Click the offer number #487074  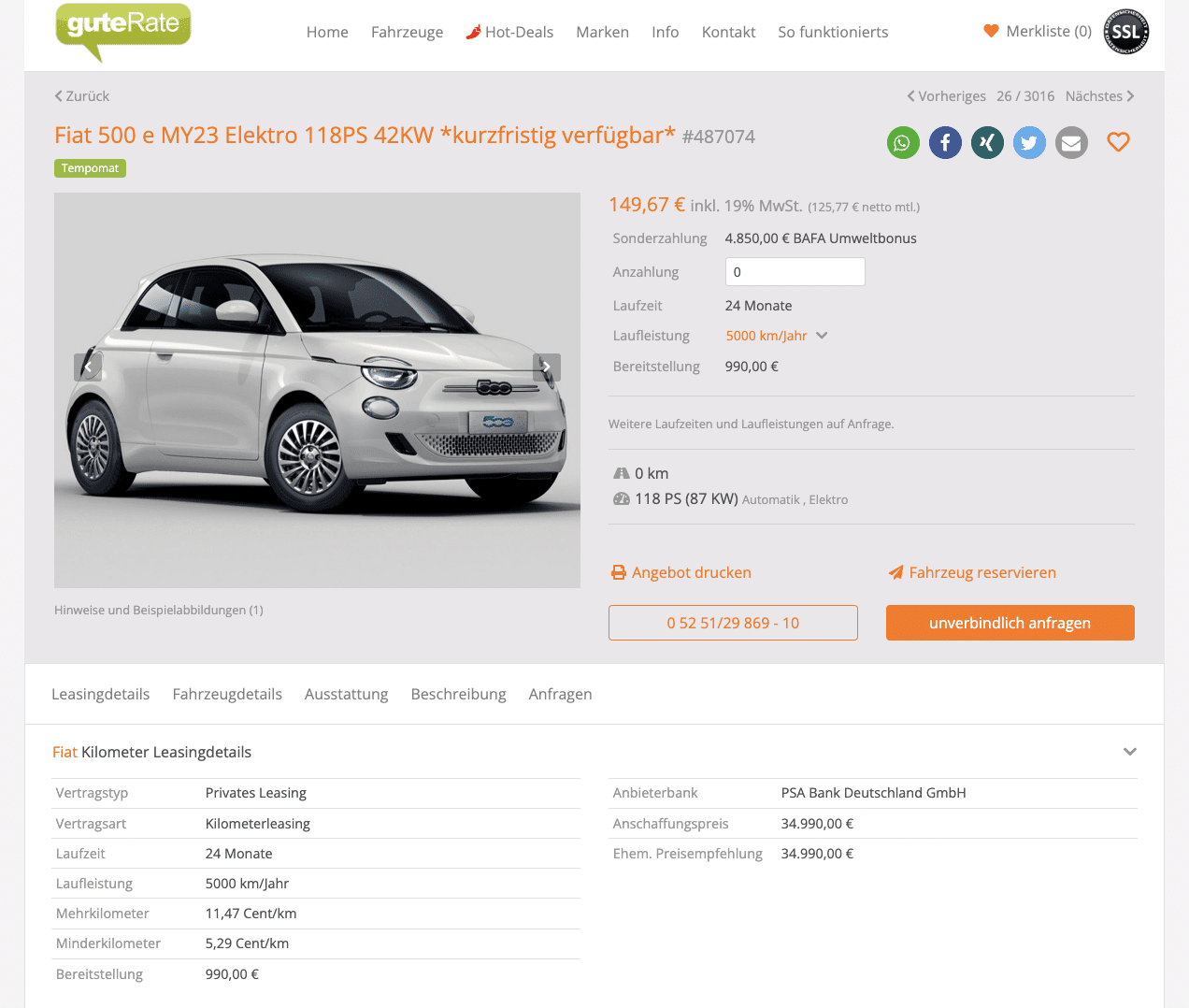[719, 137]
